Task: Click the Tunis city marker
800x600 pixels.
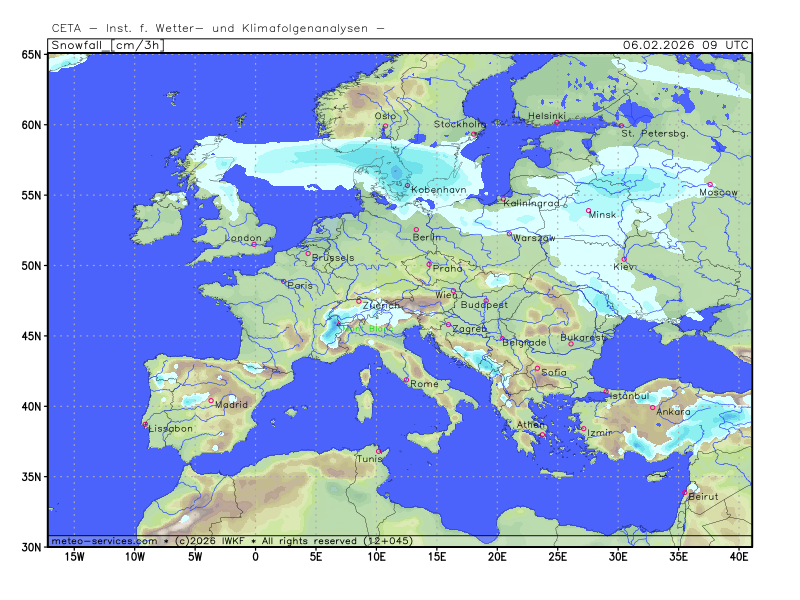Action: (379, 451)
